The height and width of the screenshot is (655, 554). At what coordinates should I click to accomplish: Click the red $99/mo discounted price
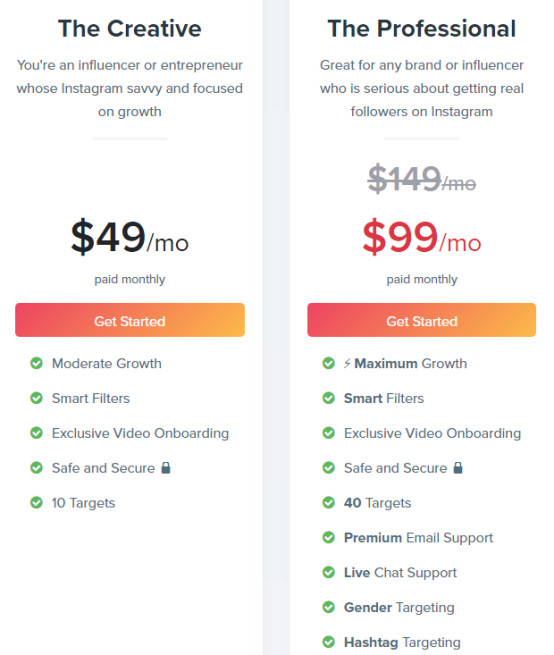tap(422, 237)
